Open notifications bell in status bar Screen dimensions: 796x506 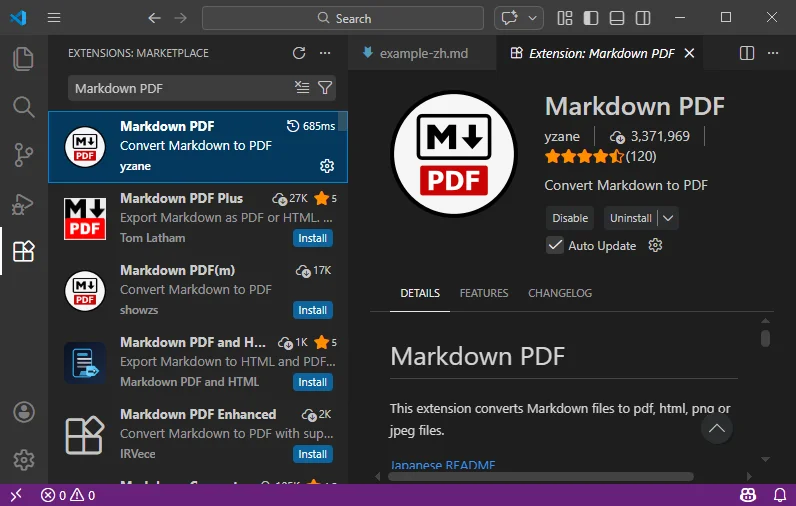[780, 495]
